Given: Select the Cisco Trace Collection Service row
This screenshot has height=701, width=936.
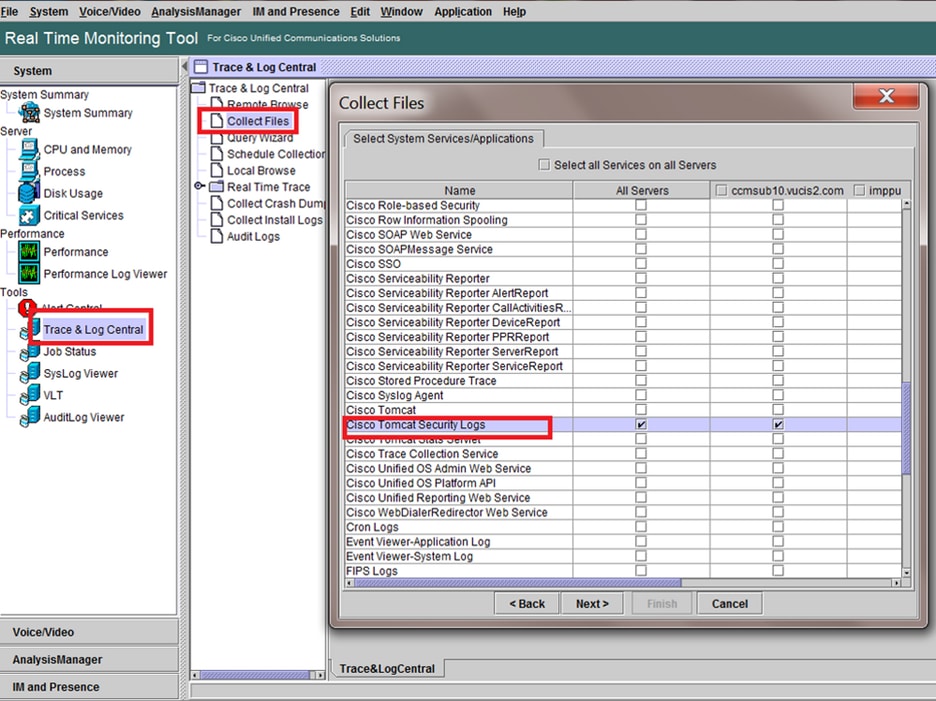Looking at the screenshot, I should 623,454.
